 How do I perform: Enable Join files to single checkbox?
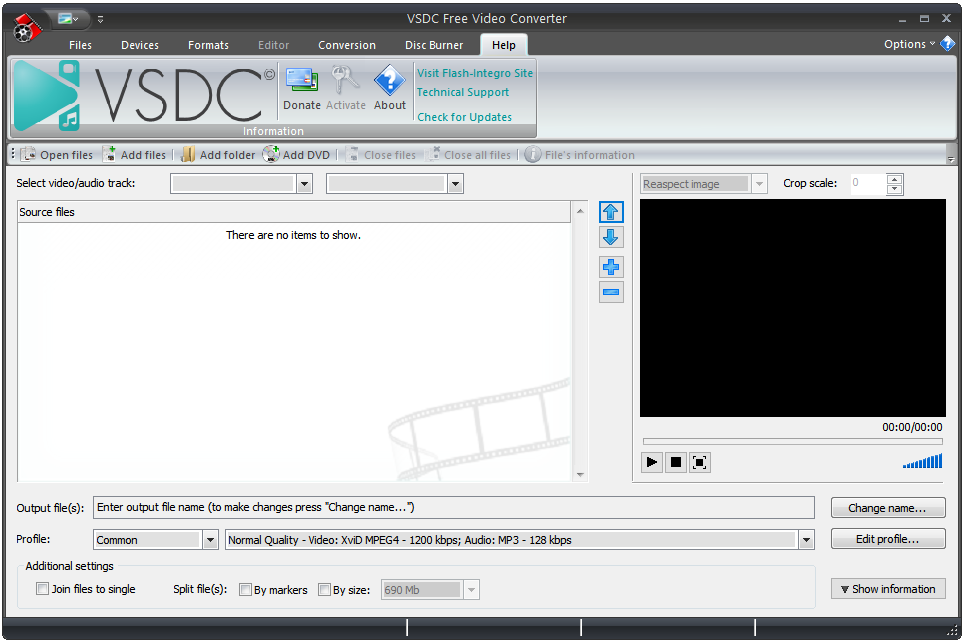[x=42, y=588]
